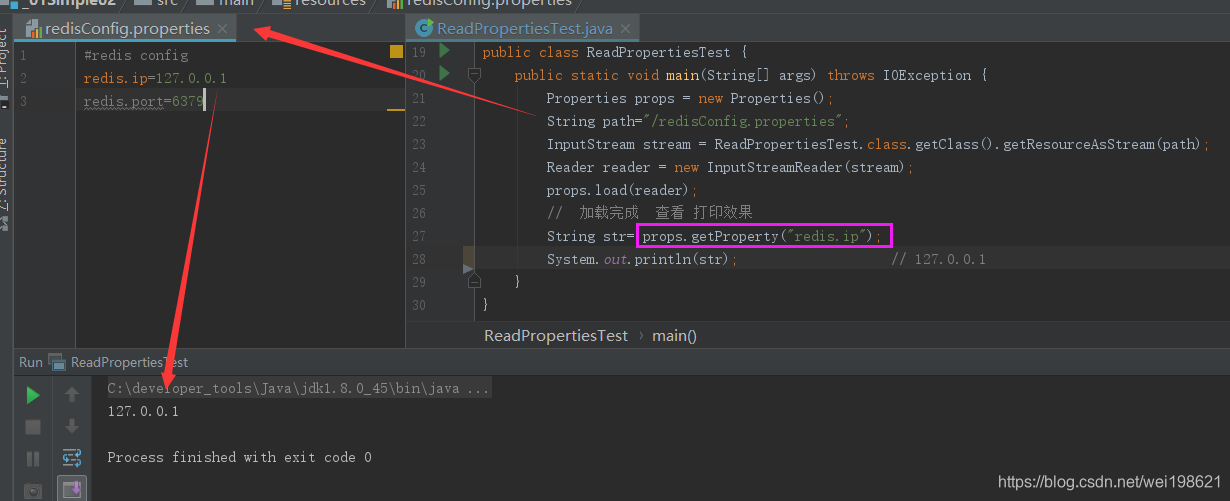Toggle Scroll to End in Run console
Screen dimensions: 1230x501
coord(72,489)
